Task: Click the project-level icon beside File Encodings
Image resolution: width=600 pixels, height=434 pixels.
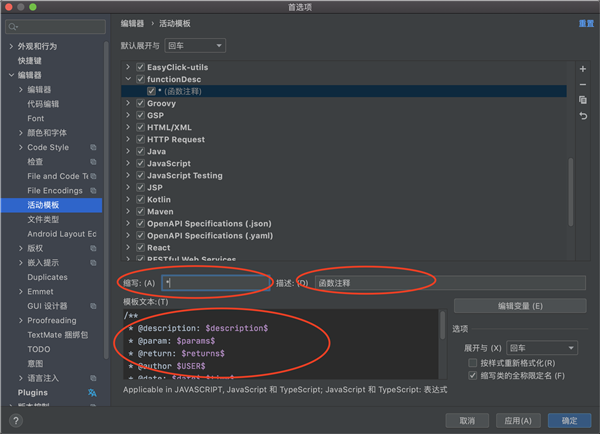Action: tap(93, 190)
